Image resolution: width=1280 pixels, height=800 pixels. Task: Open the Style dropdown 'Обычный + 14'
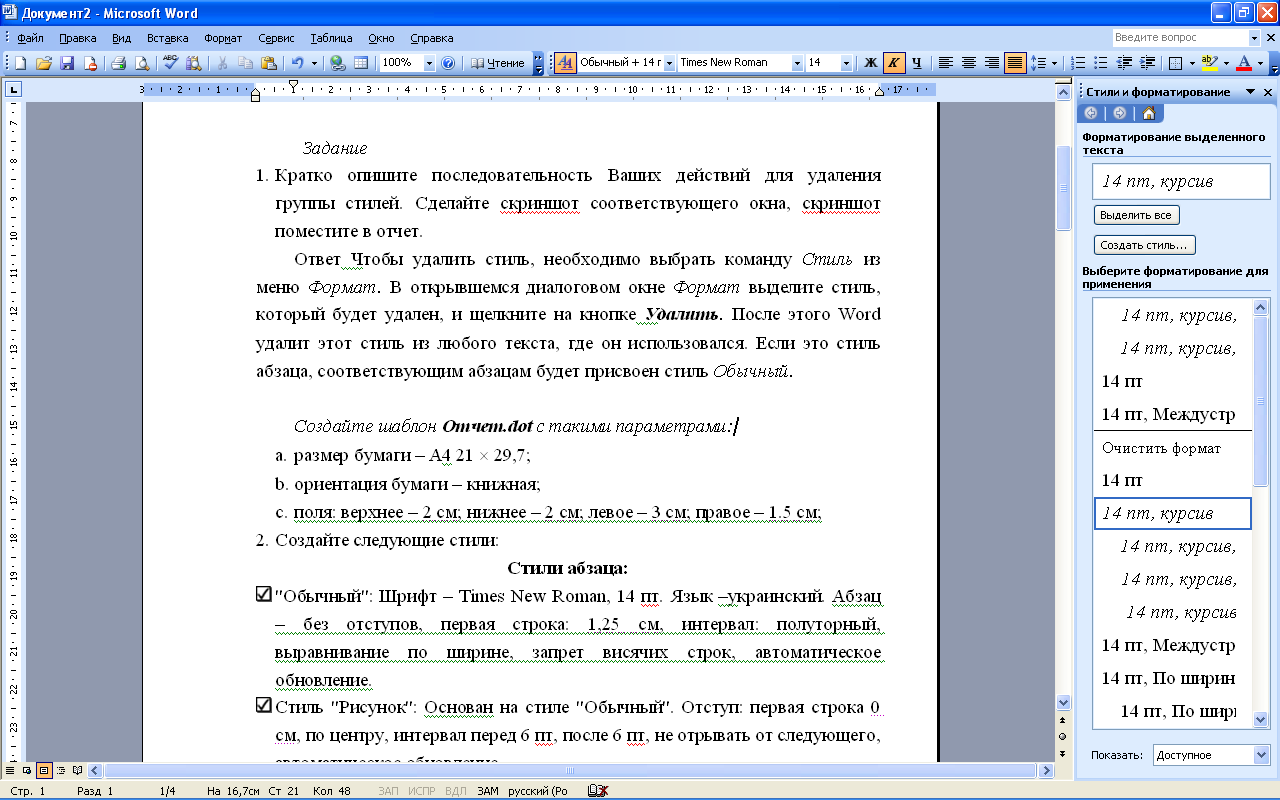[669, 63]
